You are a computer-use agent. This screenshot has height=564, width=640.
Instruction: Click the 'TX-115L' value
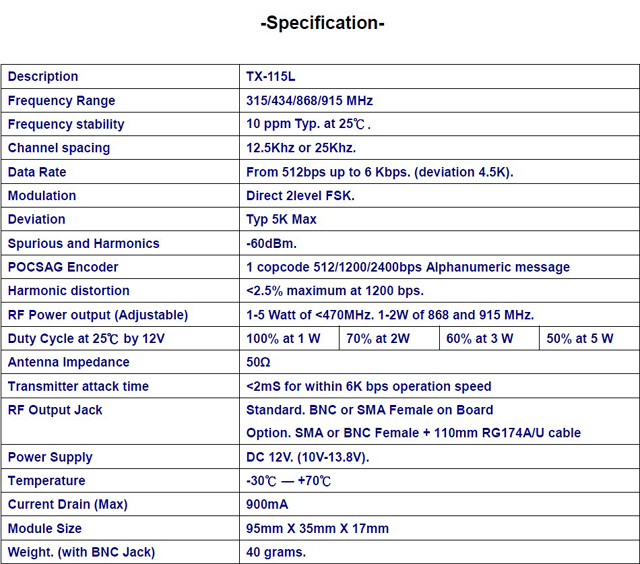tap(271, 77)
